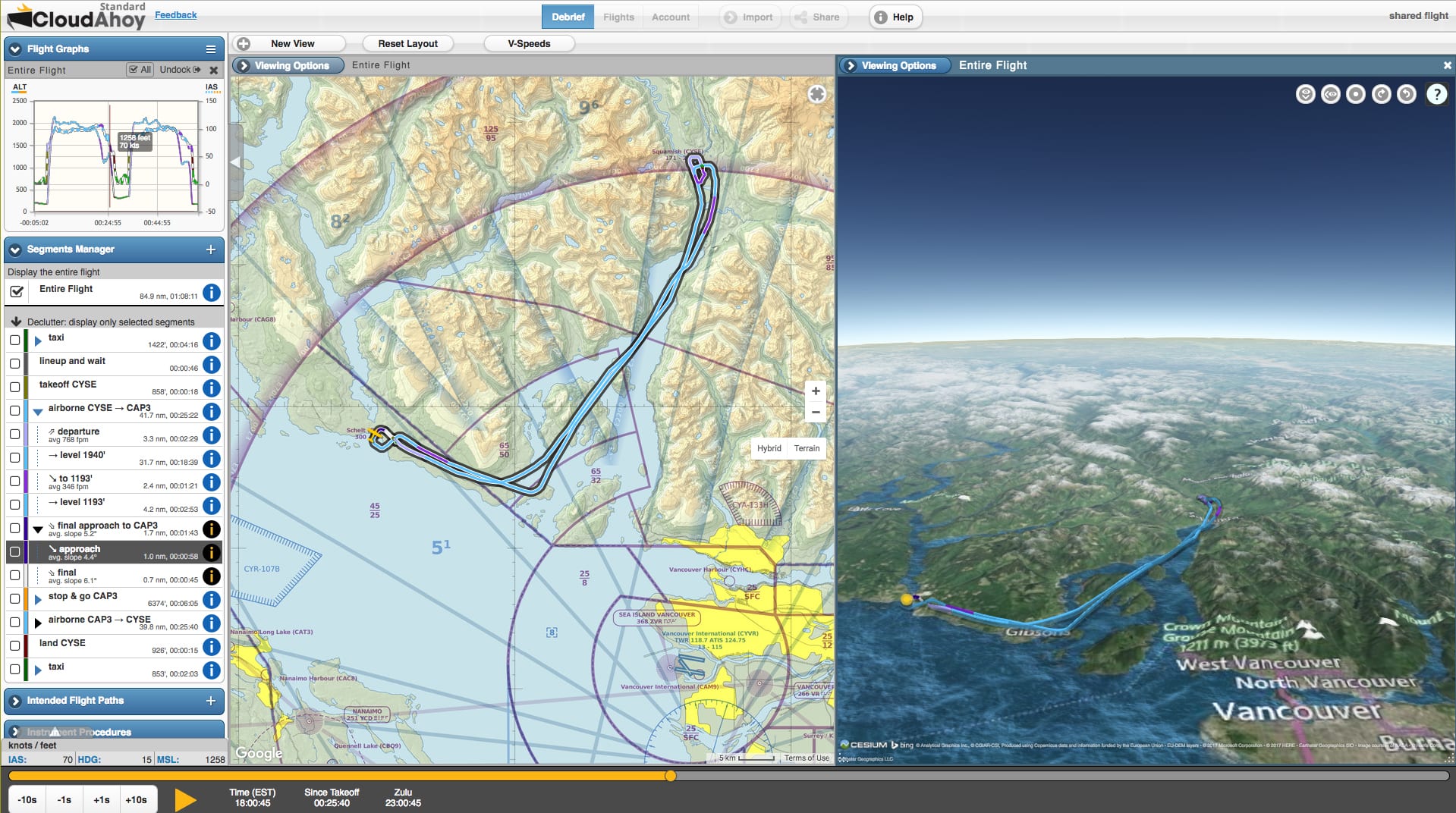Open 2D map Viewing Options

[288, 66]
